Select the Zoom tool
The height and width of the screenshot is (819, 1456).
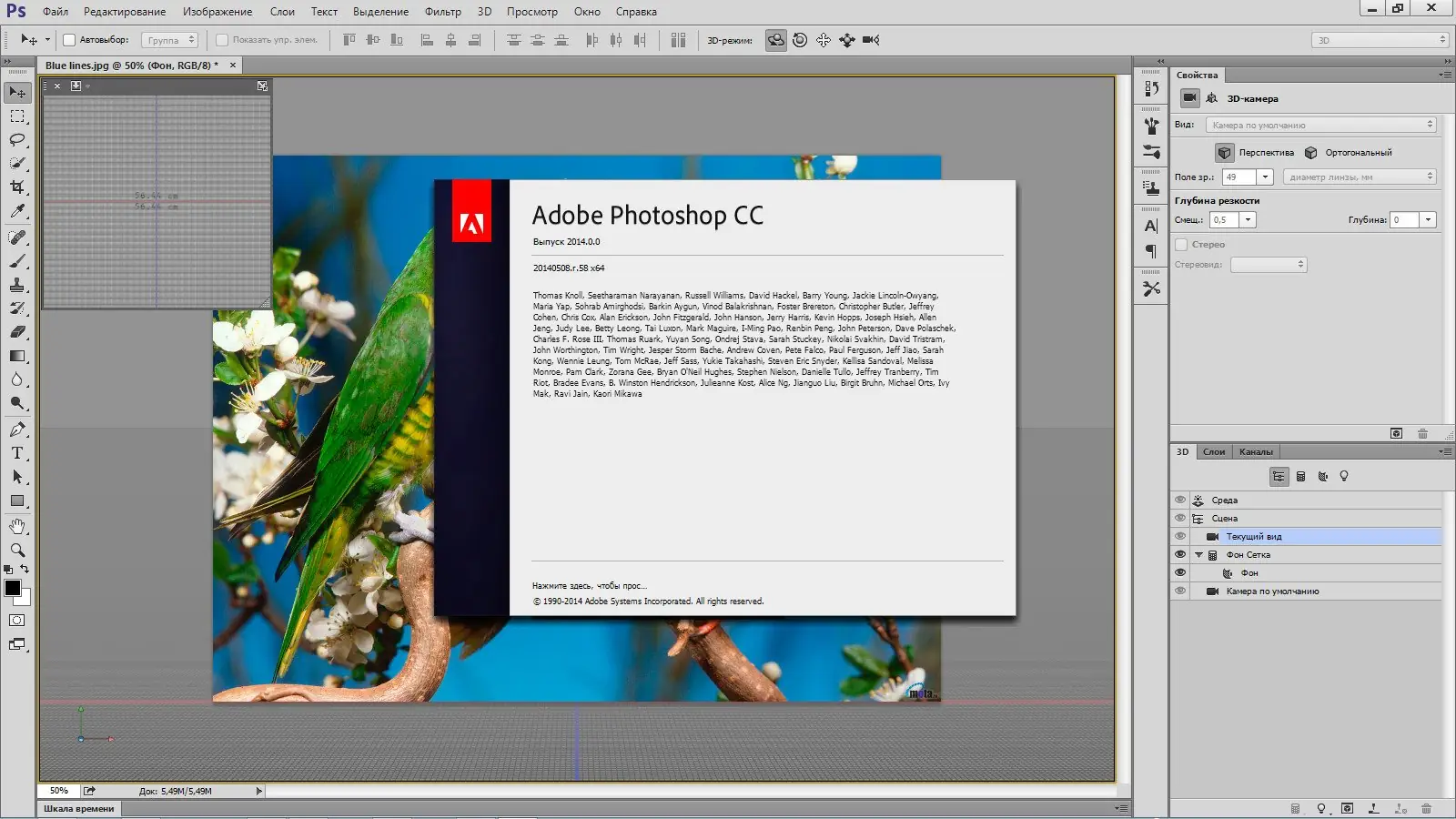(x=17, y=551)
